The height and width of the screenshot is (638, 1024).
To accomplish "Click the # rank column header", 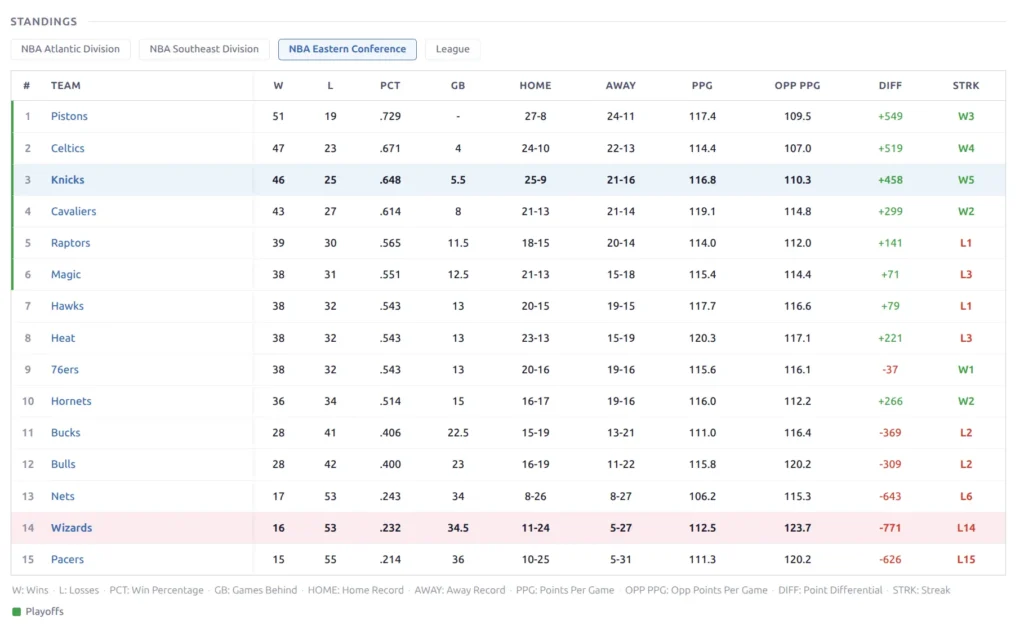I will click(27, 86).
